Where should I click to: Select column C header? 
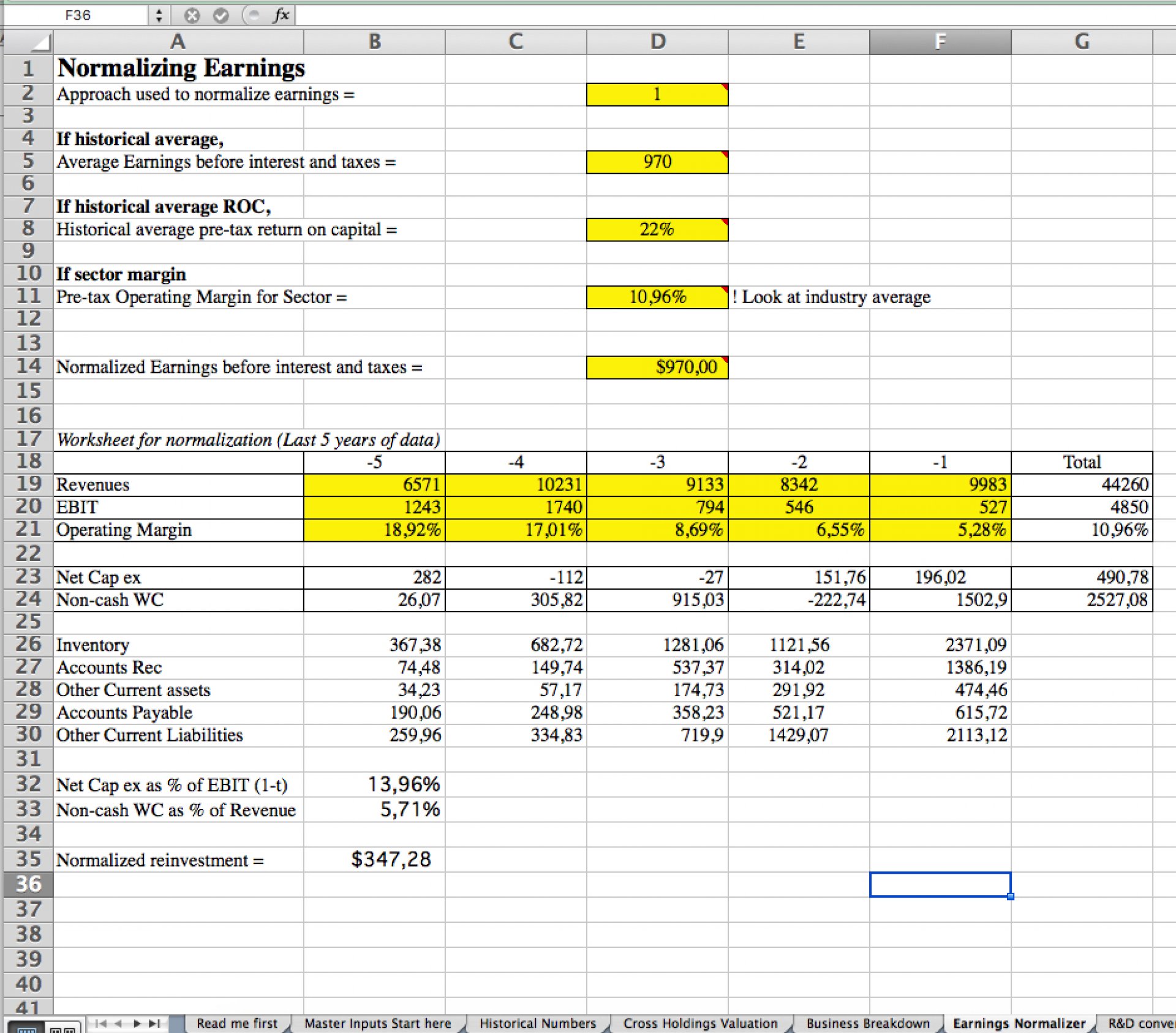(x=516, y=42)
